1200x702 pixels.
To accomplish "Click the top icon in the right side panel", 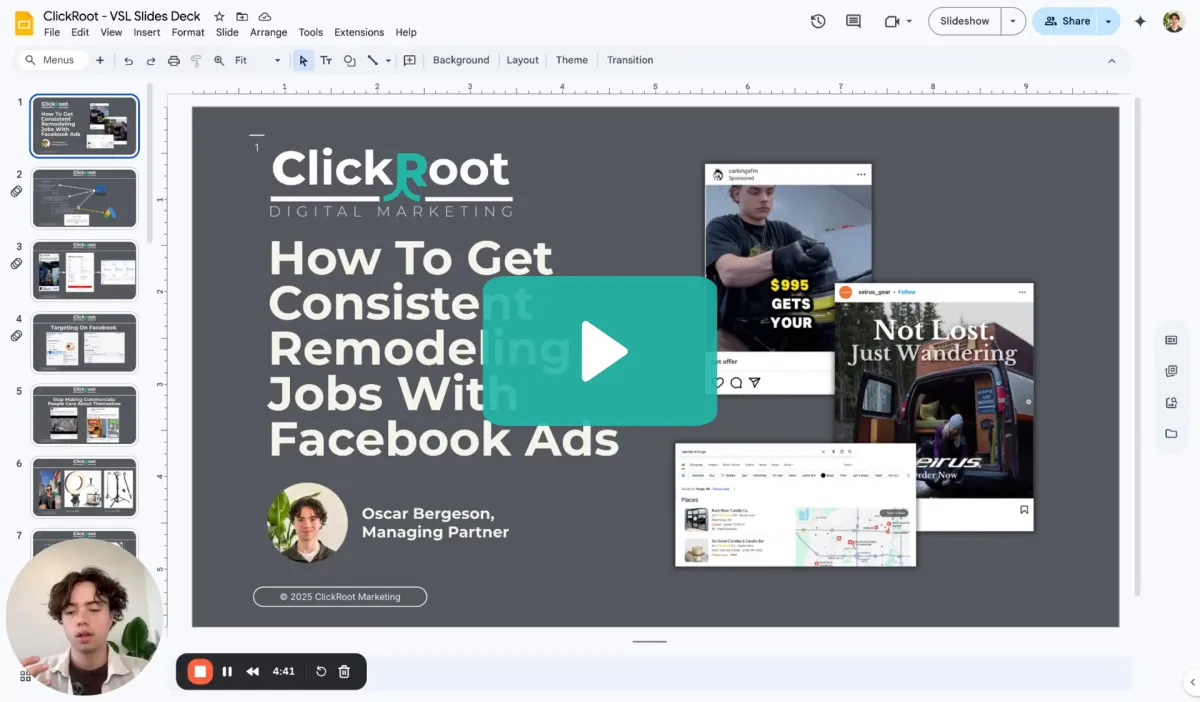I will coord(1171,340).
